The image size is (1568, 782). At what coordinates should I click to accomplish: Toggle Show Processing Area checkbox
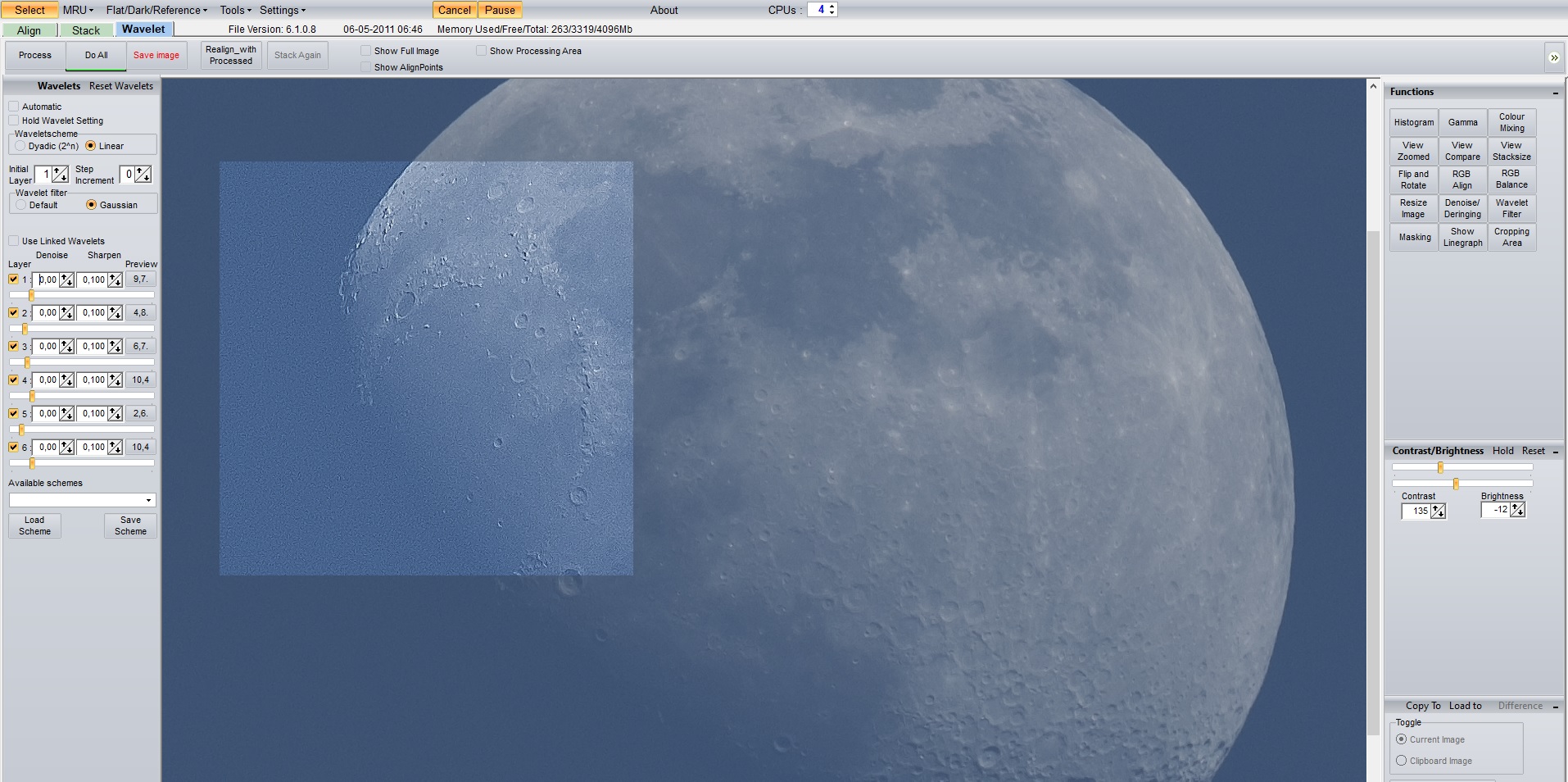point(482,51)
